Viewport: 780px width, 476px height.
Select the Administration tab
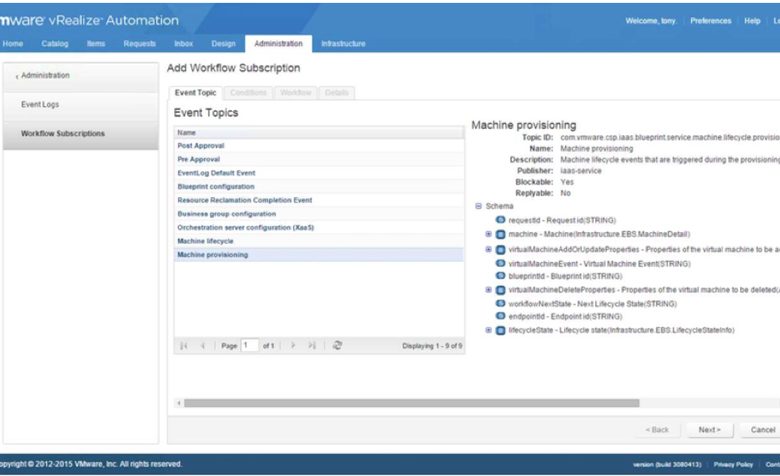click(279, 44)
